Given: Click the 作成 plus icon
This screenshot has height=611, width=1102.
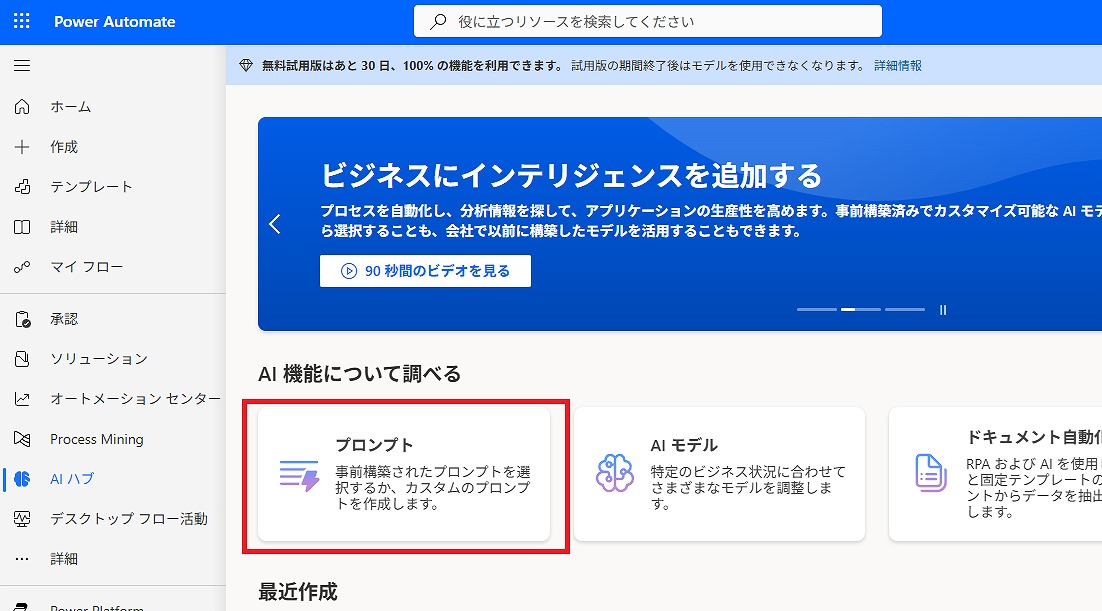Looking at the screenshot, I should [22, 147].
